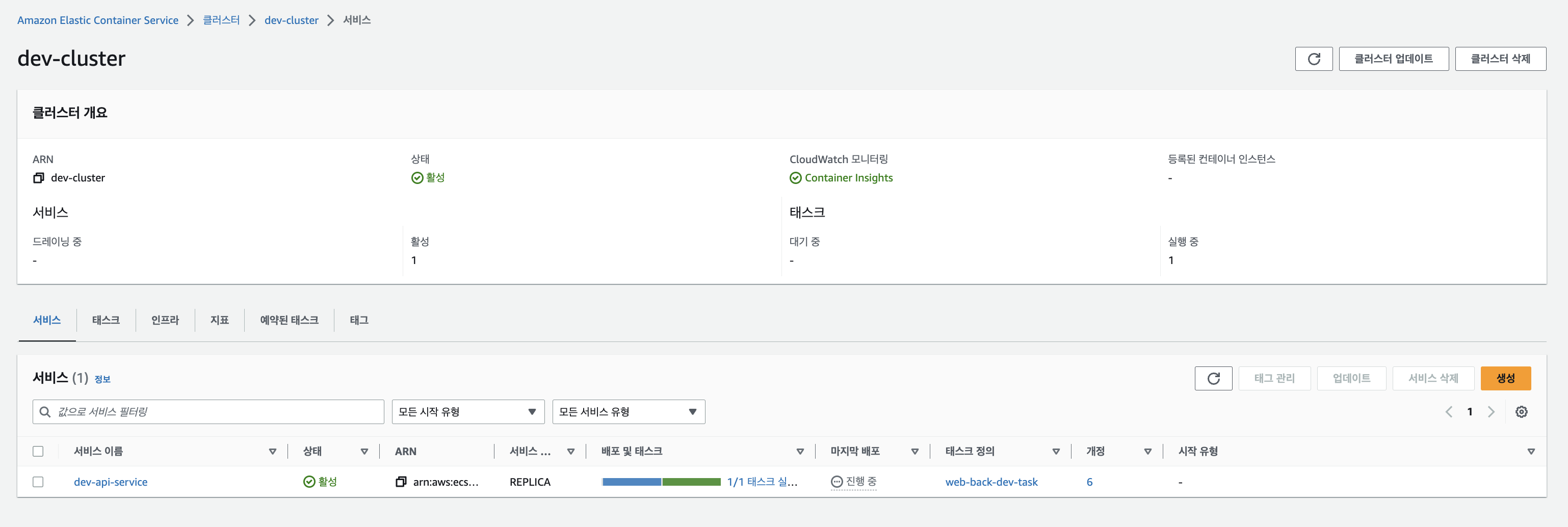
Task: Click the Container Insights link
Action: (x=849, y=178)
